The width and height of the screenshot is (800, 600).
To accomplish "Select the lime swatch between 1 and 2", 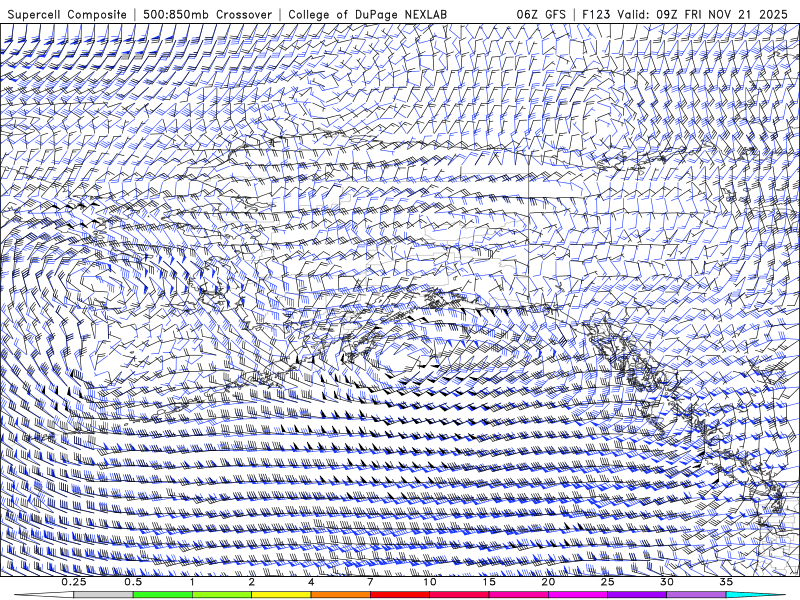I will tap(222, 595).
